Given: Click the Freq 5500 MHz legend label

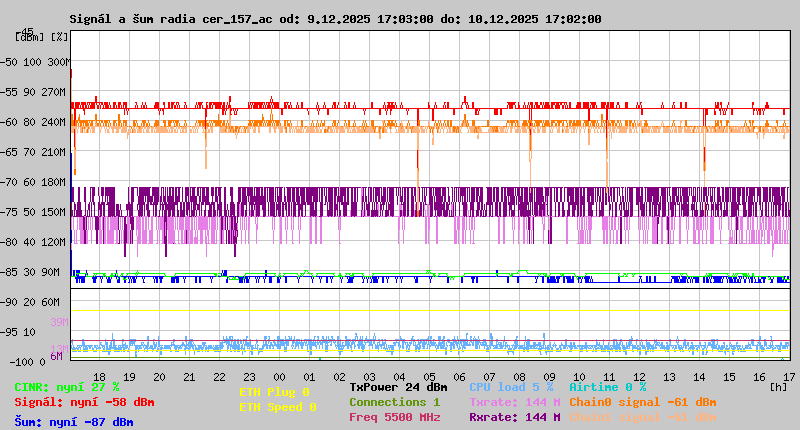Looking at the screenshot, I should [x=394, y=417].
